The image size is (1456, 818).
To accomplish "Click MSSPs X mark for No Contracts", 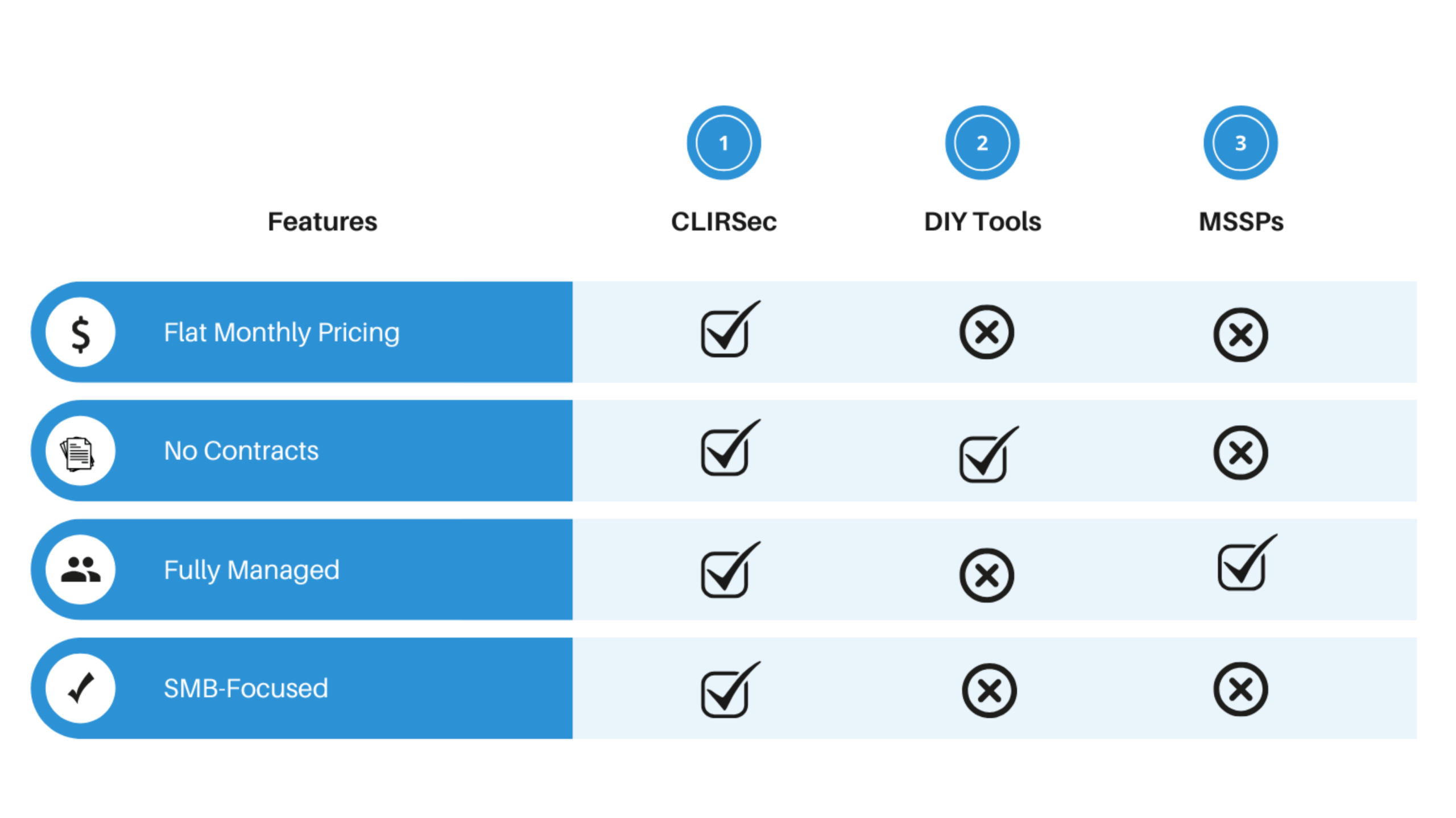I will pos(1240,453).
